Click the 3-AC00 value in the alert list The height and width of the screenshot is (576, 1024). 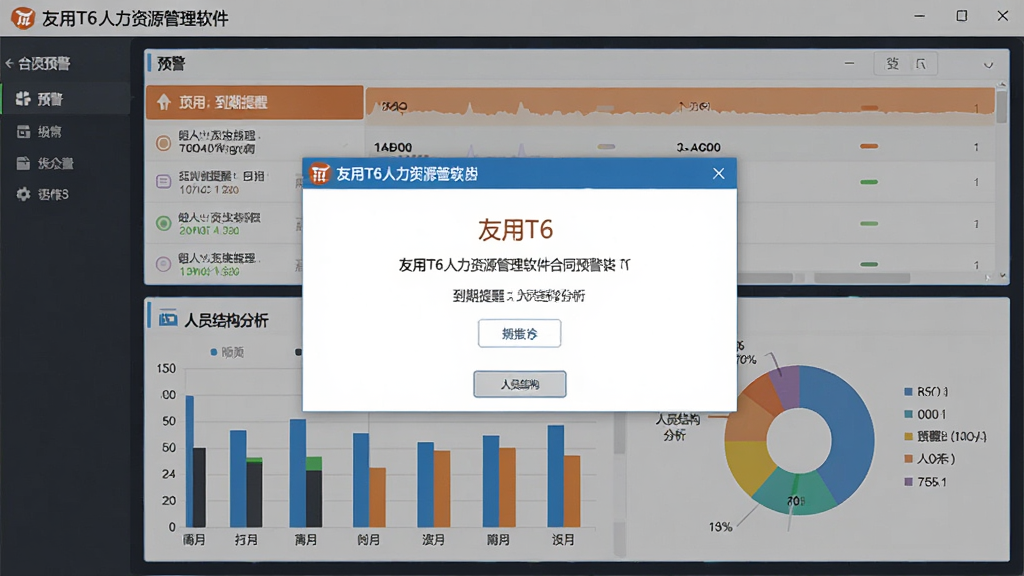[698, 147]
